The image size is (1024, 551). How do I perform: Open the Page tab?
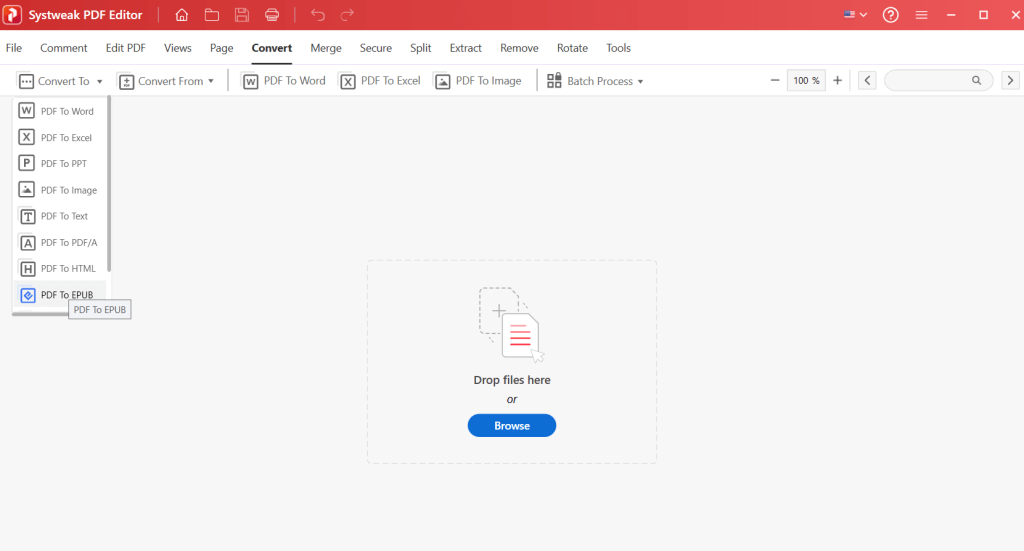click(x=221, y=48)
